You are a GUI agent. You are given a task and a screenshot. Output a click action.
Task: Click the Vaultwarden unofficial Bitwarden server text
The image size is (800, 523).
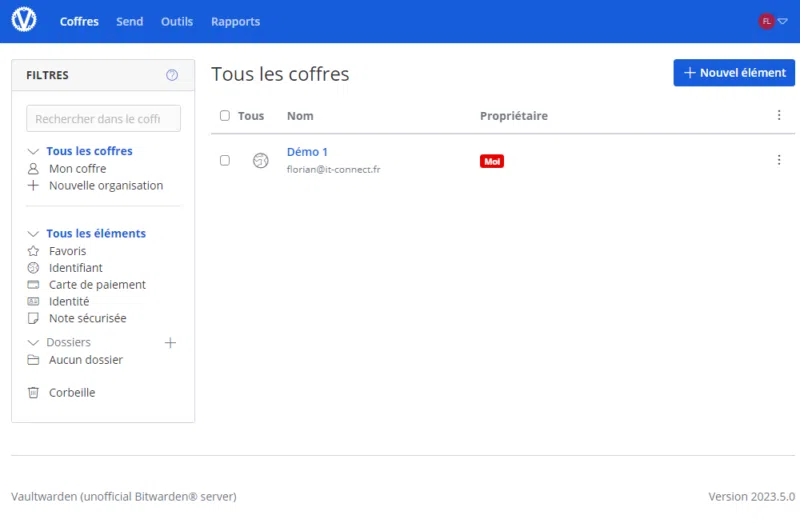point(124,496)
